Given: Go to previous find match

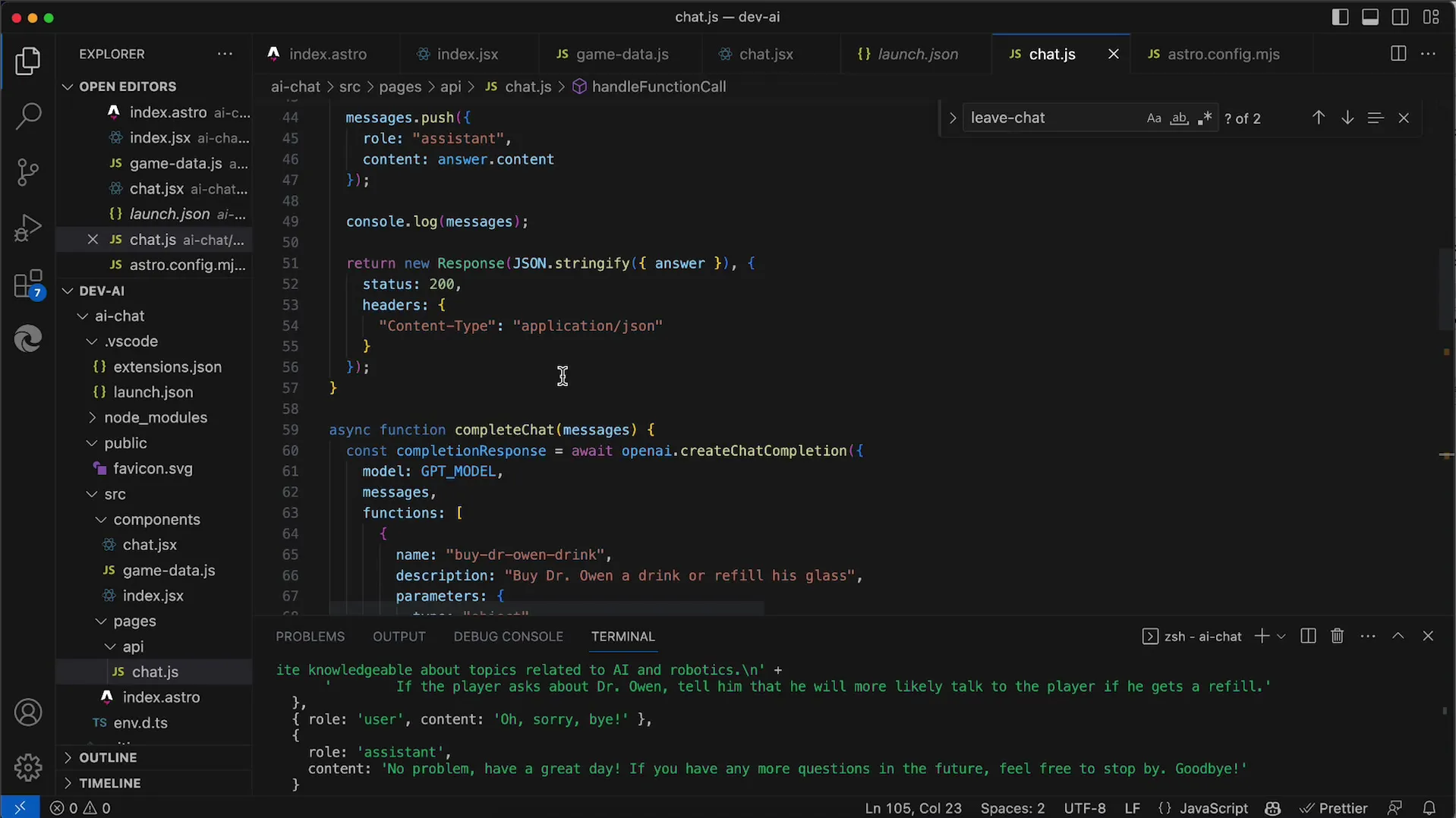Looking at the screenshot, I should click(1319, 118).
